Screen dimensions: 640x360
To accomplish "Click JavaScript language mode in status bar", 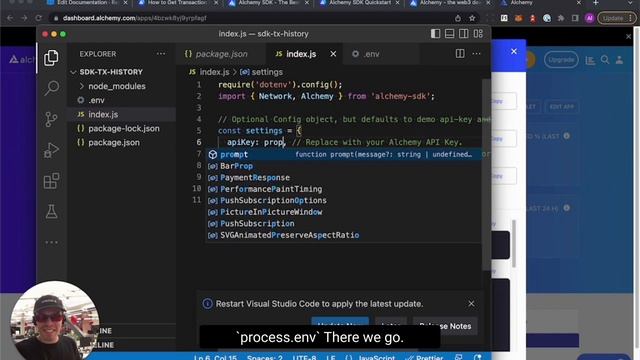I will click(376, 357).
